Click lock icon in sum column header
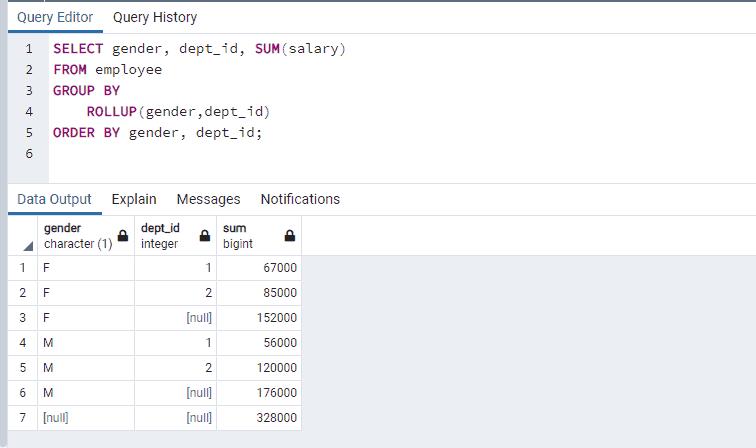 (x=289, y=236)
